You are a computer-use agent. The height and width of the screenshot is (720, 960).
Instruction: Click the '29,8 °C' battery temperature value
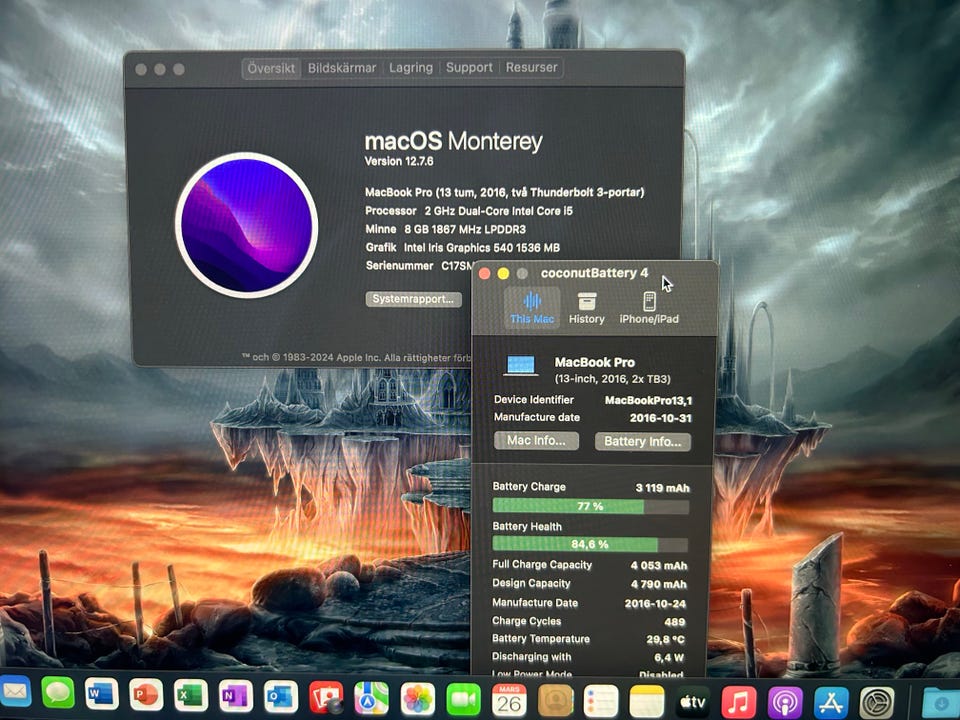(666, 640)
